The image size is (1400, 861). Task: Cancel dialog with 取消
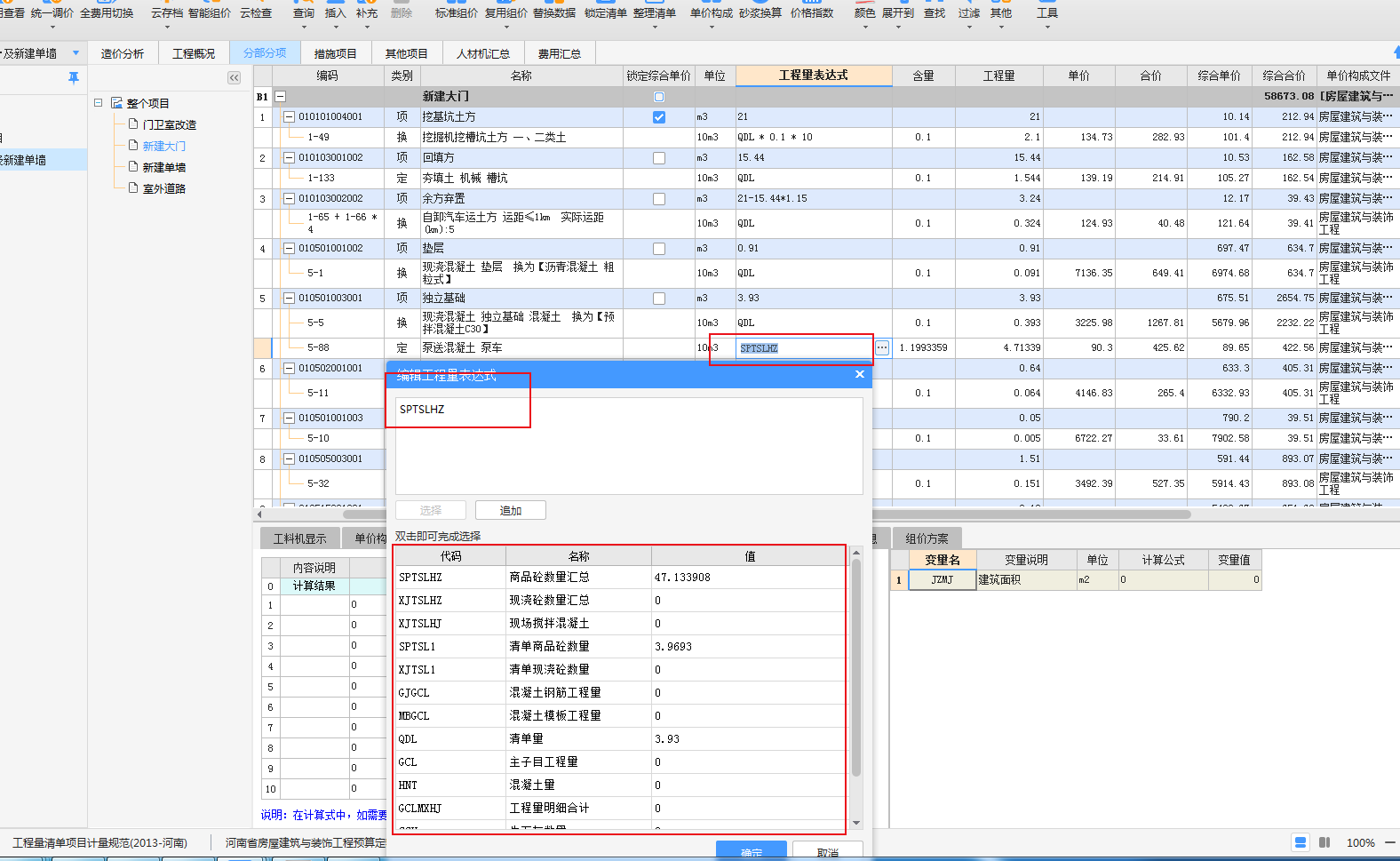pos(828,851)
